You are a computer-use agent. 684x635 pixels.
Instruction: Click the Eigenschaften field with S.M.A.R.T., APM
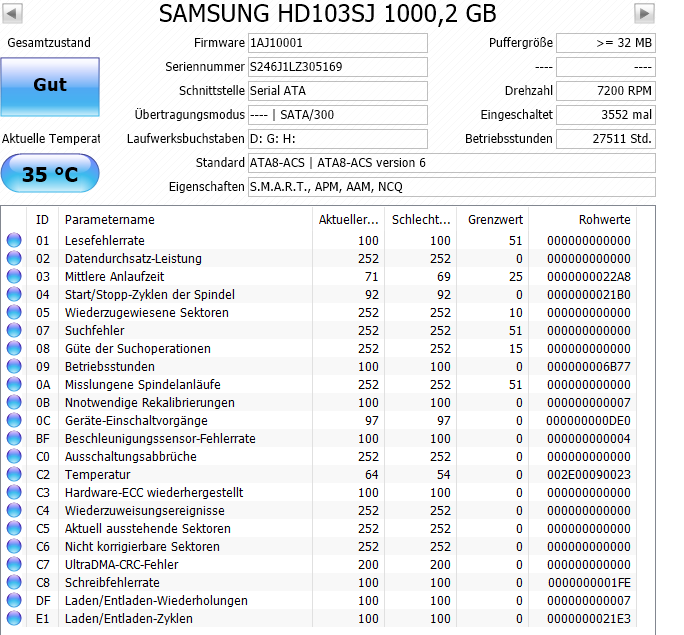click(x=452, y=187)
